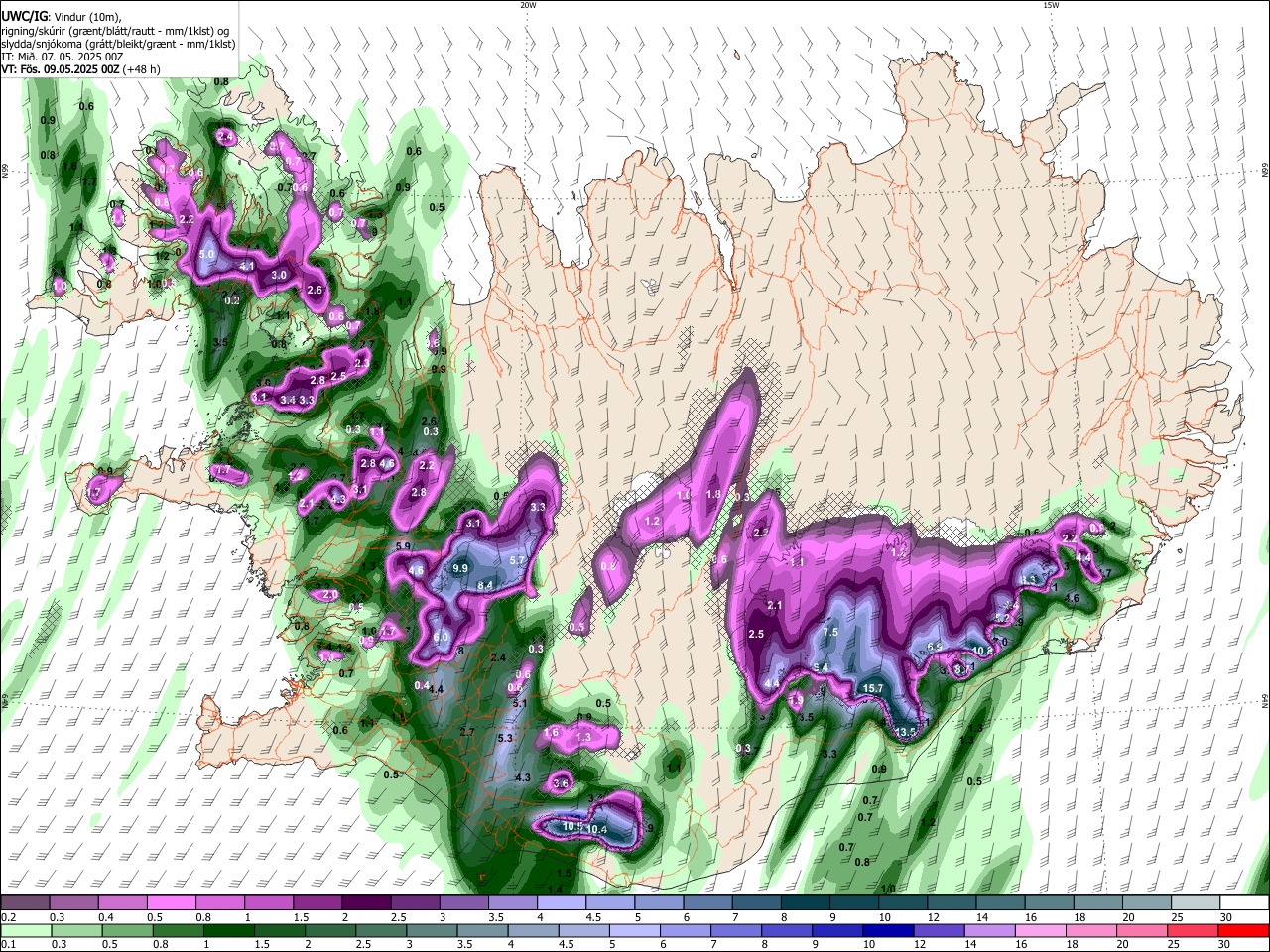
Task: Click the 4.1 value in the Westfjords
Action: 247,266
